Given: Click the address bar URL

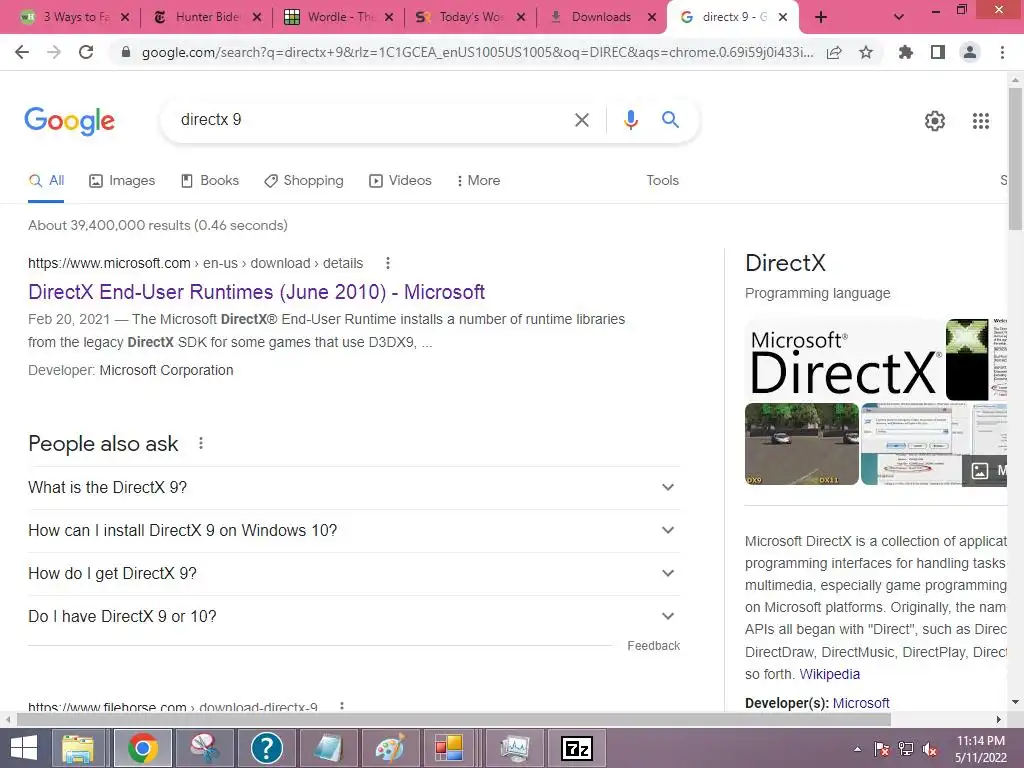Looking at the screenshot, I should pyautogui.click(x=477, y=52).
